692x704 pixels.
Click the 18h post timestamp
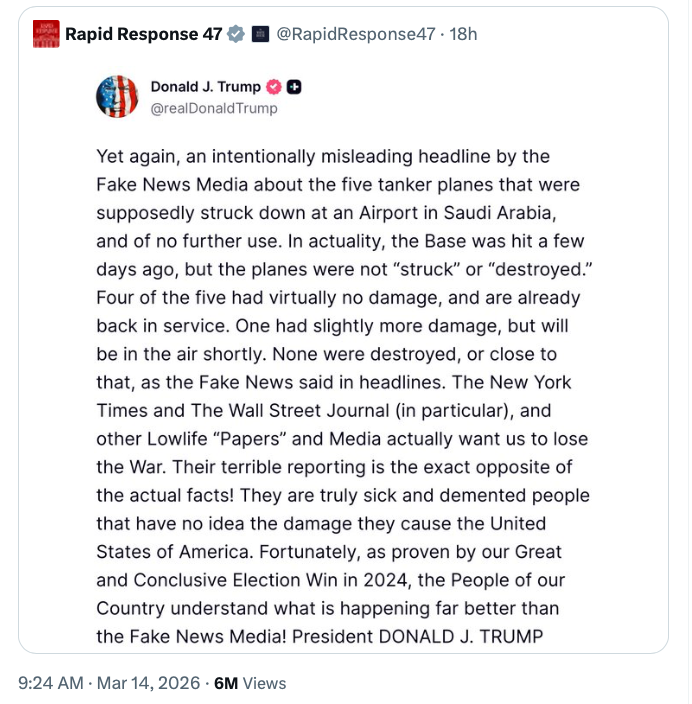[464, 34]
